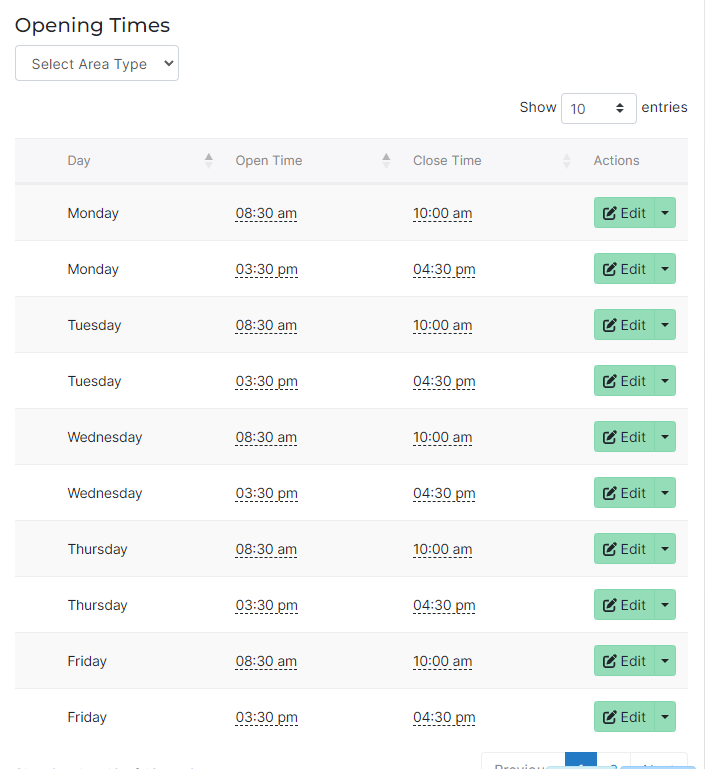Click Thursday's 04:30 pm close time value

tap(444, 605)
